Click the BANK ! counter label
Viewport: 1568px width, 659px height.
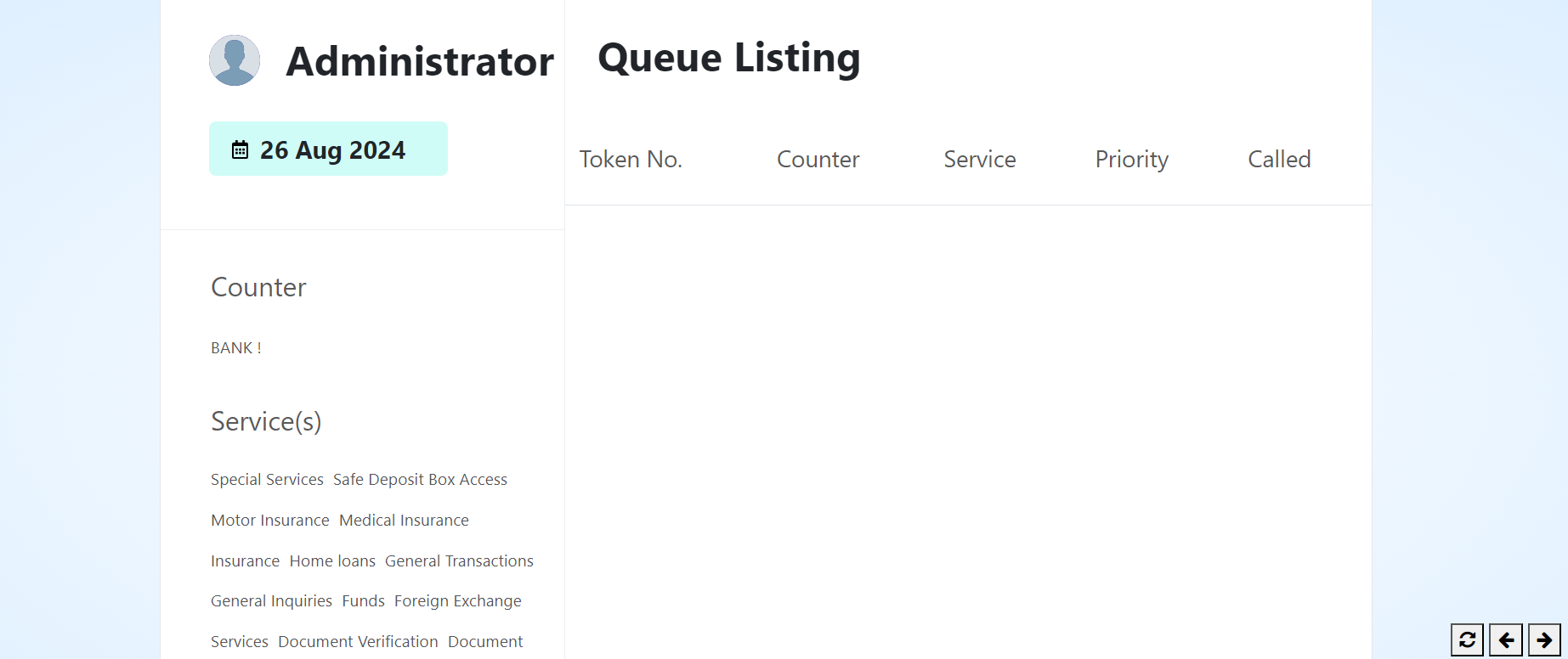[235, 348]
